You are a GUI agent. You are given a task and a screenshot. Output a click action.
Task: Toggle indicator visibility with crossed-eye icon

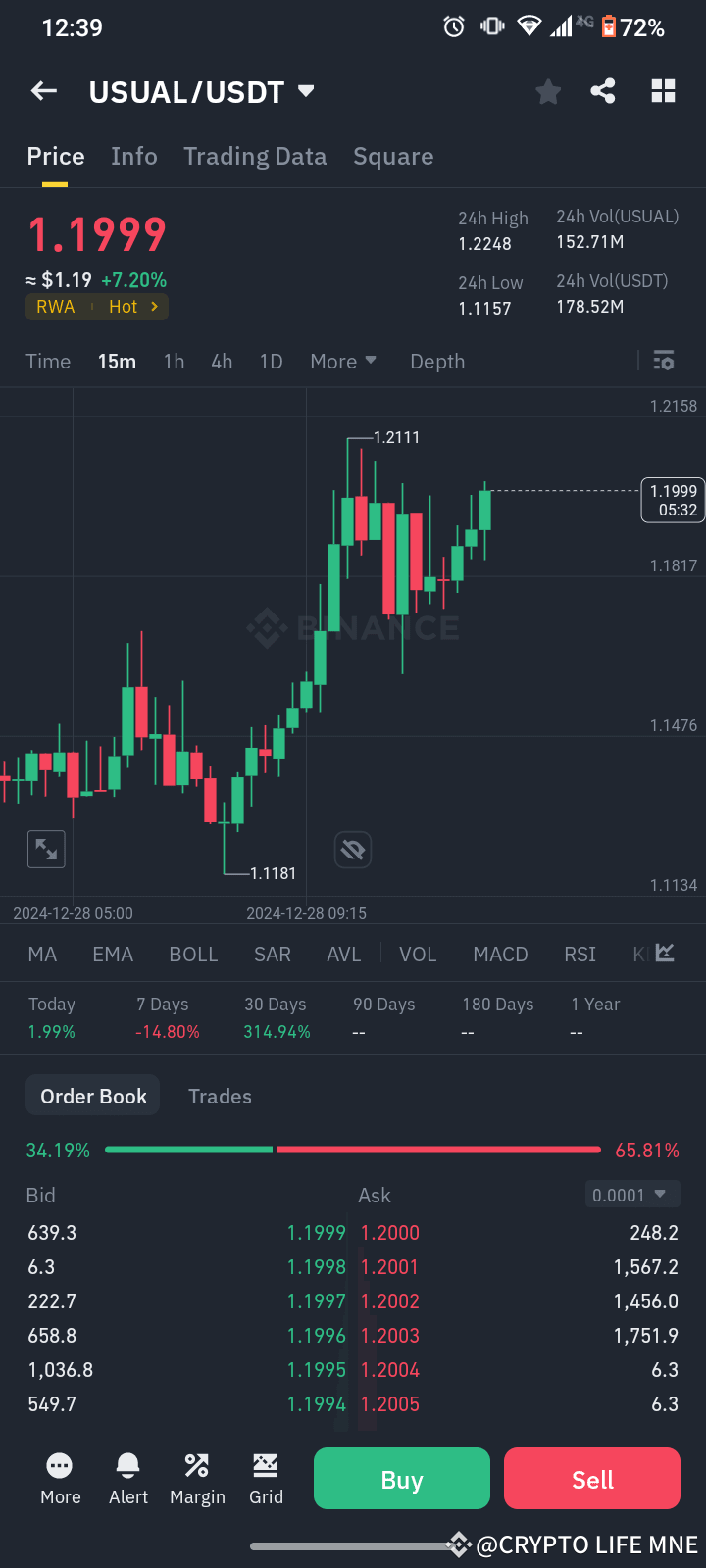coord(353,850)
